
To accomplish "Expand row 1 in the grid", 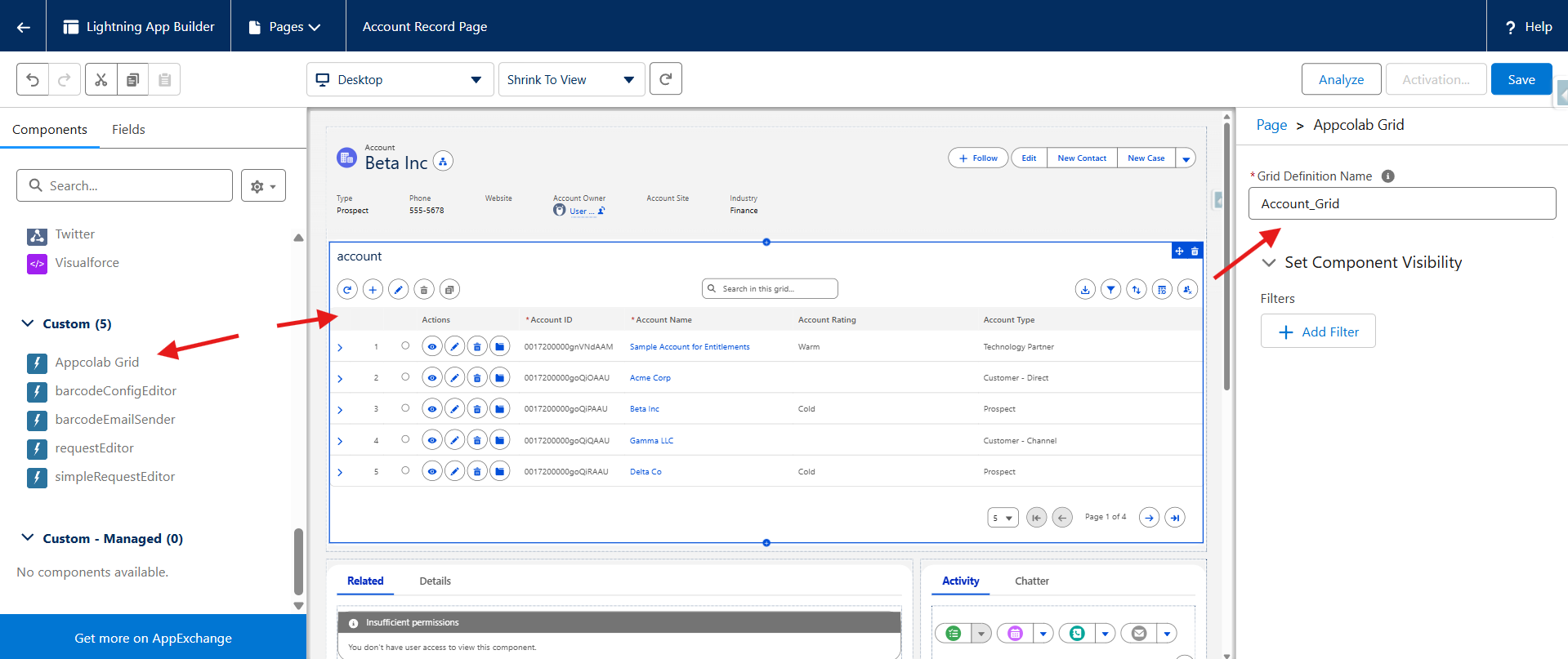I will [x=340, y=348].
